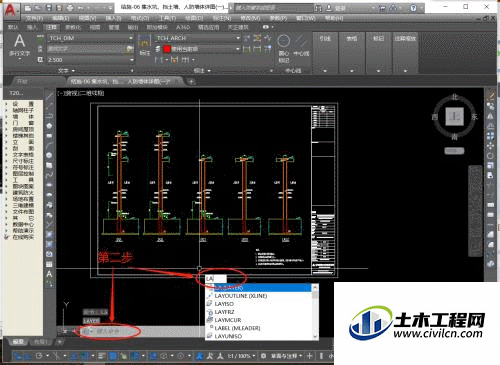Open workspace switching gear in status bar
The image size is (500, 365).
tap(263, 356)
